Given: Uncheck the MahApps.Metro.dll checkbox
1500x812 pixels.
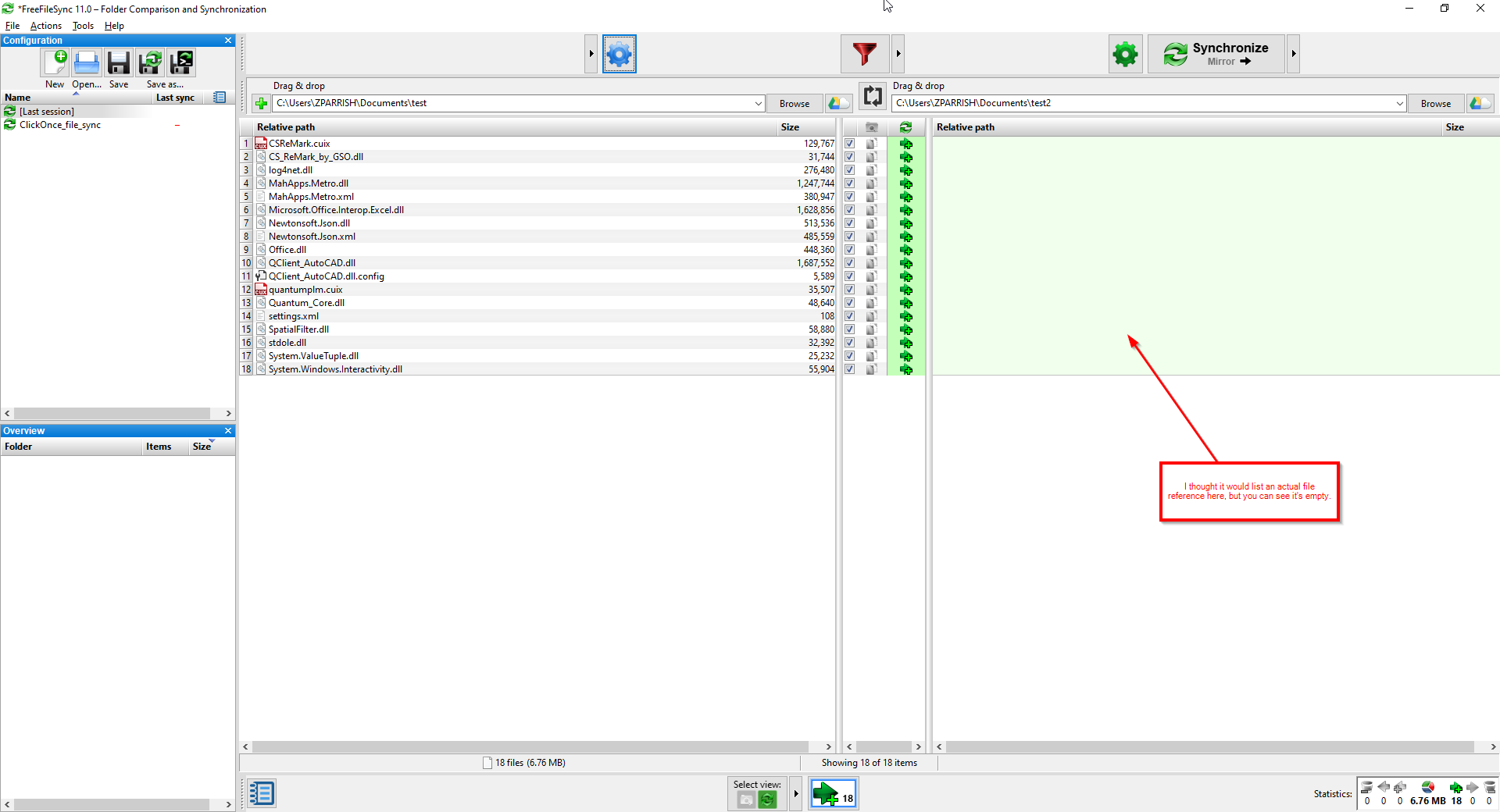Looking at the screenshot, I should [849, 183].
